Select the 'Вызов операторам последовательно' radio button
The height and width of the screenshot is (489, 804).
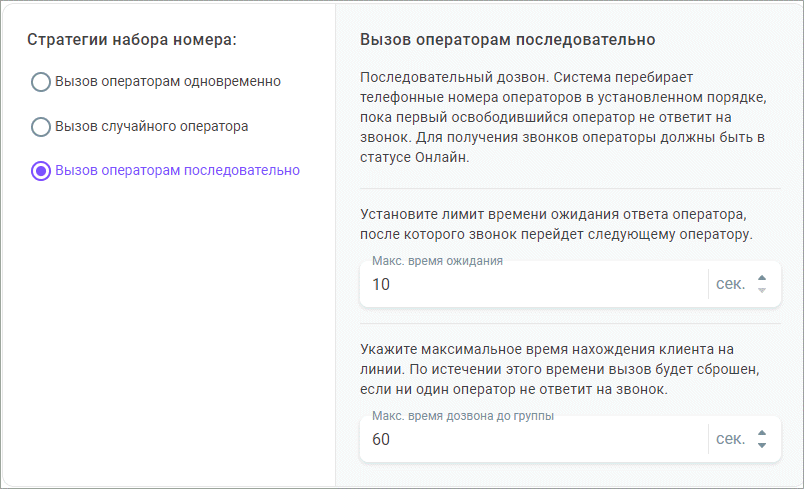tap(41, 171)
